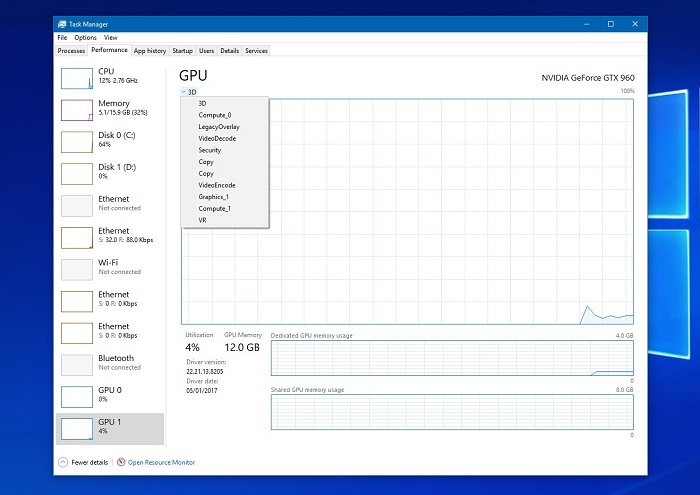Go to the Startup tab
The height and width of the screenshot is (495, 700).
pyautogui.click(x=183, y=51)
